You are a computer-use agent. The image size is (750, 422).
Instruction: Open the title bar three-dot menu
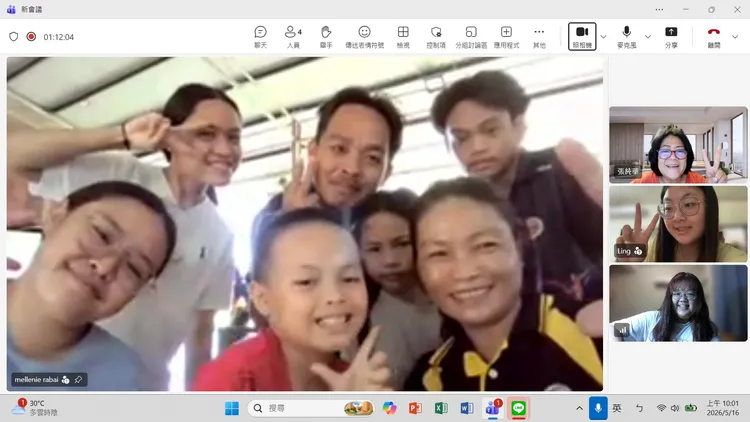[659, 10]
